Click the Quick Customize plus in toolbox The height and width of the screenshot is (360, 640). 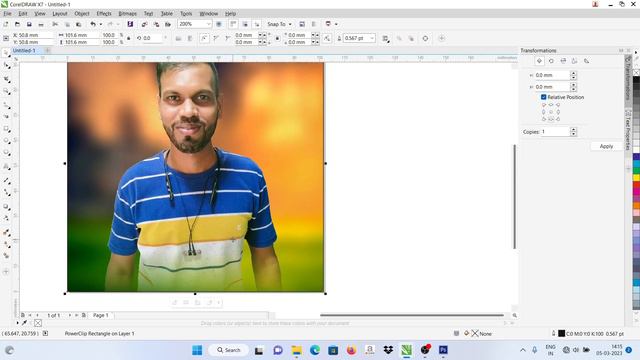click(x=6, y=271)
